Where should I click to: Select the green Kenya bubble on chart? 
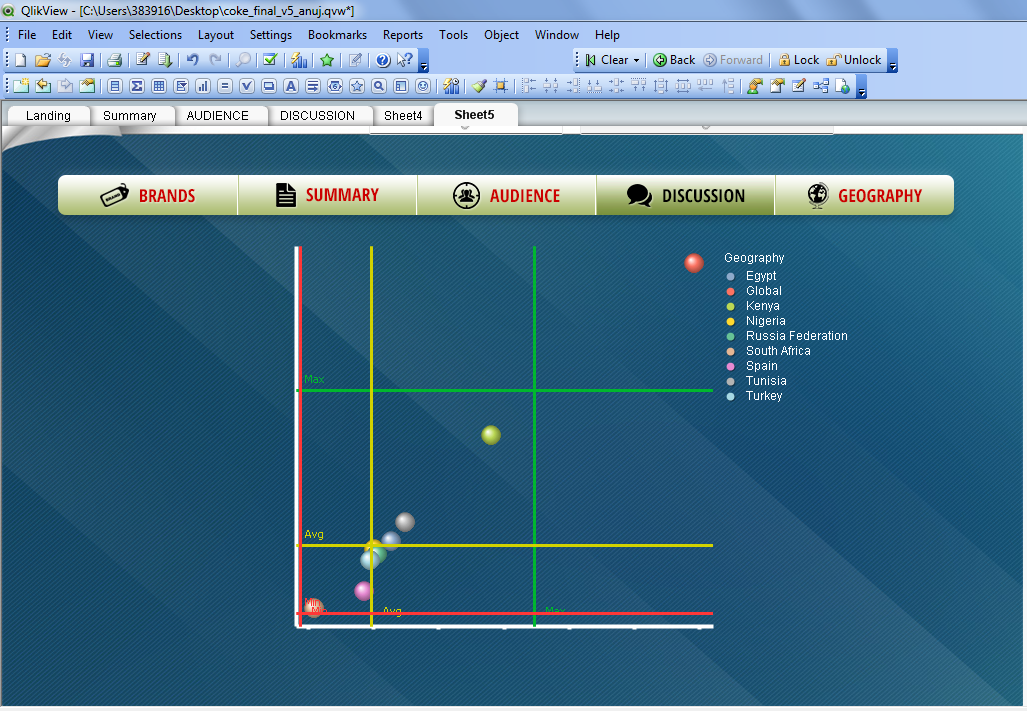click(x=491, y=435)
